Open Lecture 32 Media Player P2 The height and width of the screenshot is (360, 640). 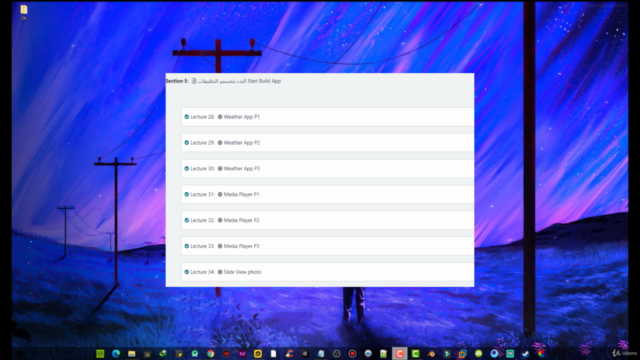328,220
